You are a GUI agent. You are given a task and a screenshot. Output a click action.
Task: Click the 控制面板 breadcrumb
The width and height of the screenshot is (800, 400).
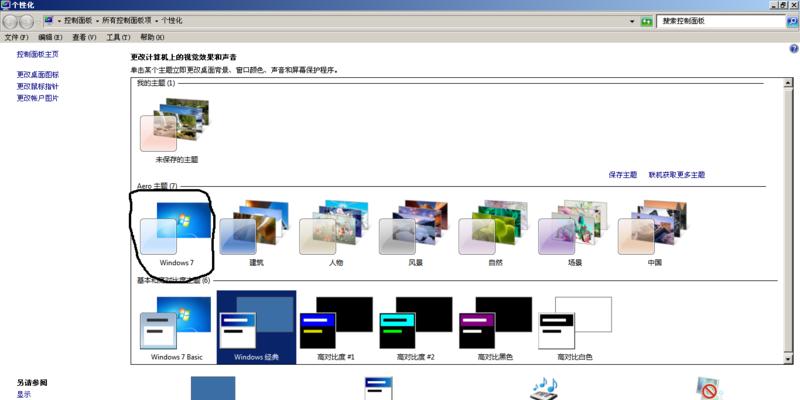tap(78, 21)
